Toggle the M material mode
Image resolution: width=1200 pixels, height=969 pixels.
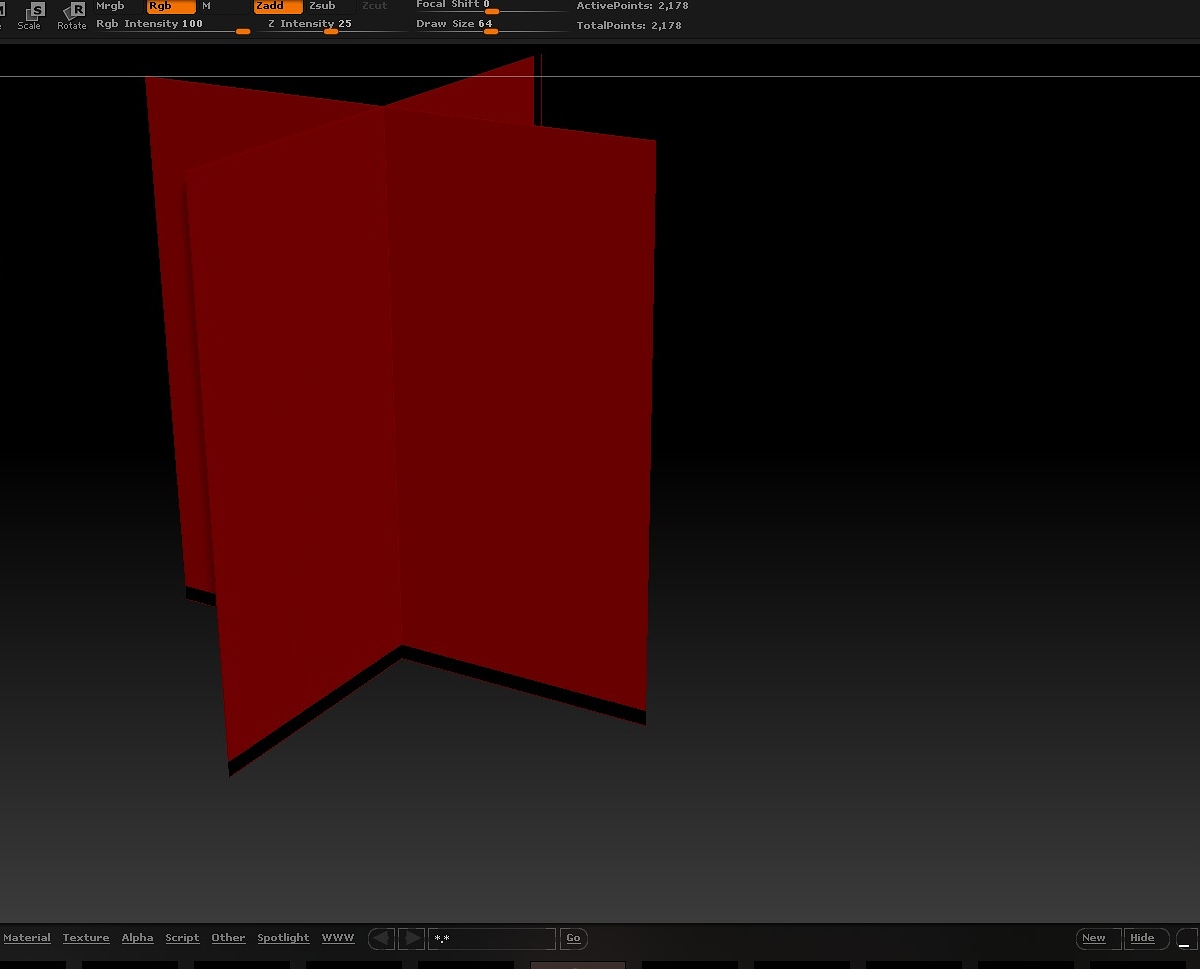point(224,6)
